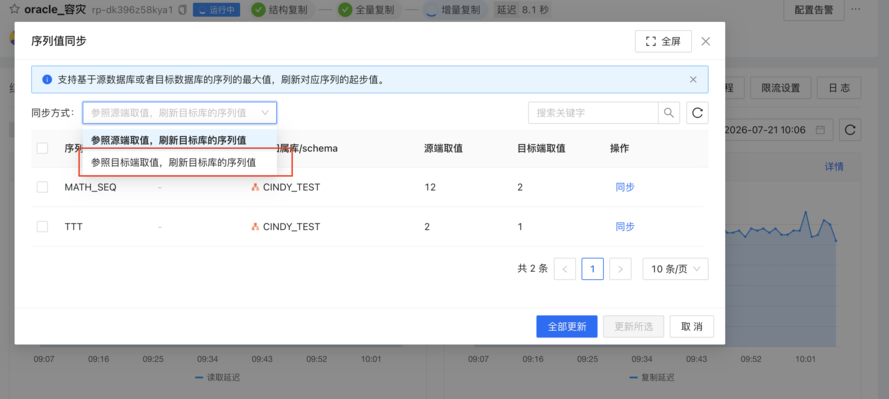
Task: Select 参照目标端取值，刷新目标库的序列值 option
Action: (180, 163)
